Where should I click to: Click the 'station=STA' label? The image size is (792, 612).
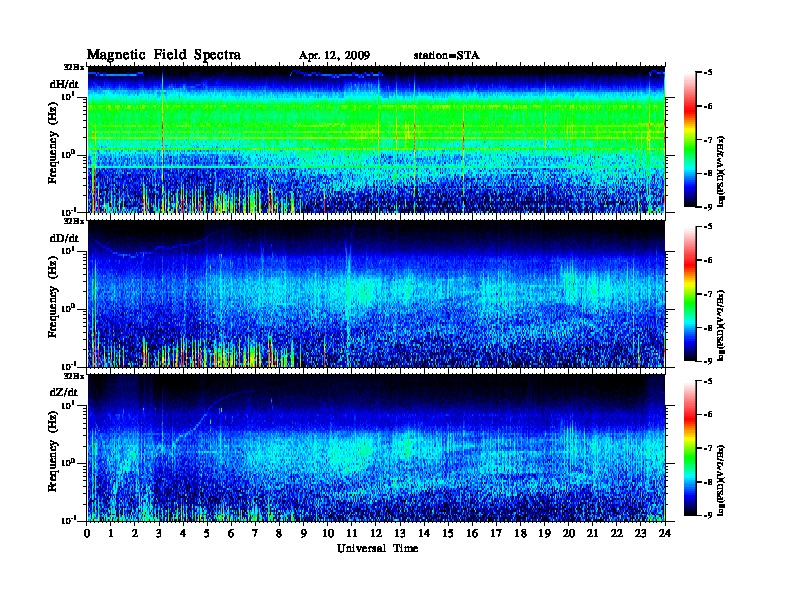click(447, 56)
